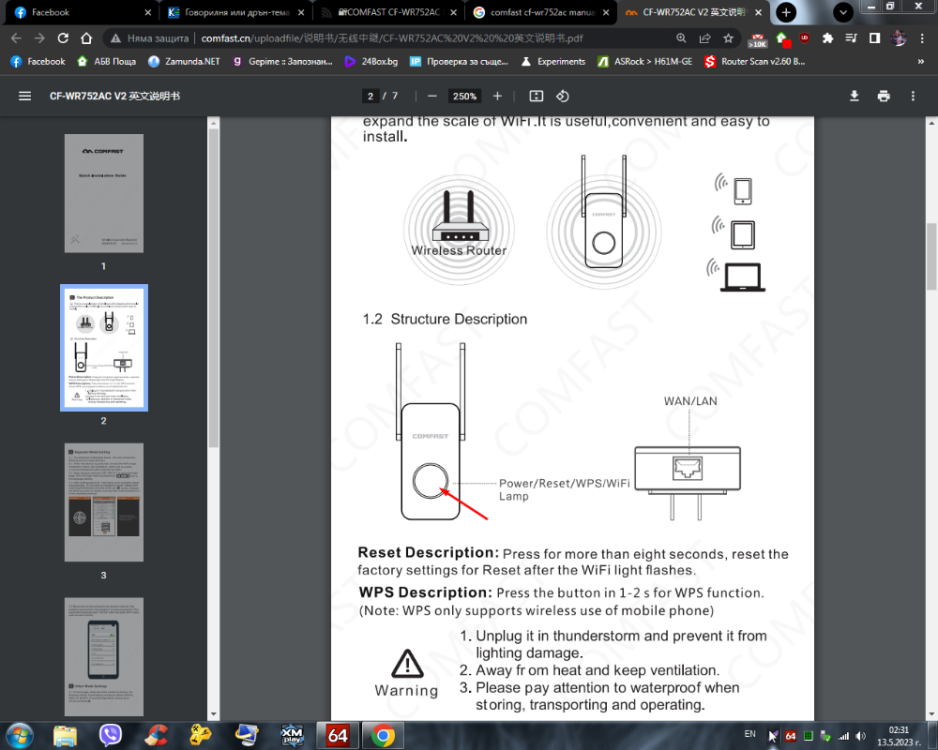Switch to the comfast cf-wr752ac manual tab
The image size is (938, 750).
pos(541,12)
